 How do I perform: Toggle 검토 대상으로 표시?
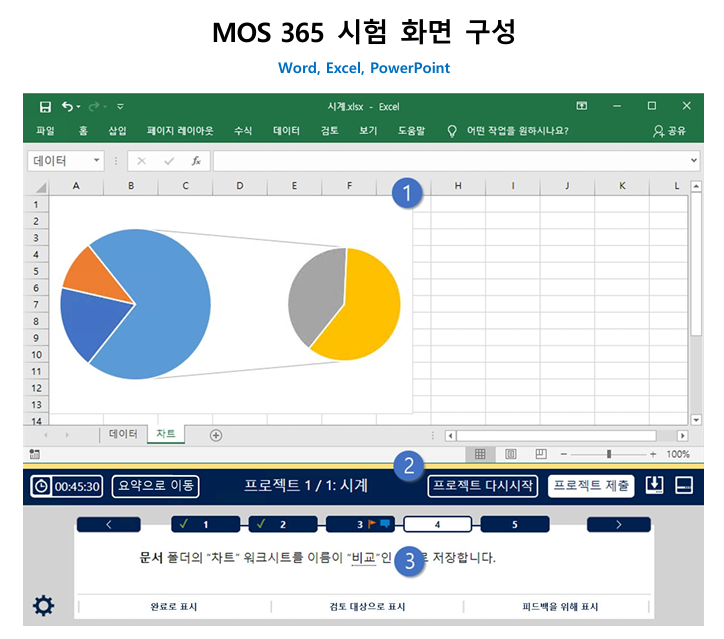tap(367, 607)
